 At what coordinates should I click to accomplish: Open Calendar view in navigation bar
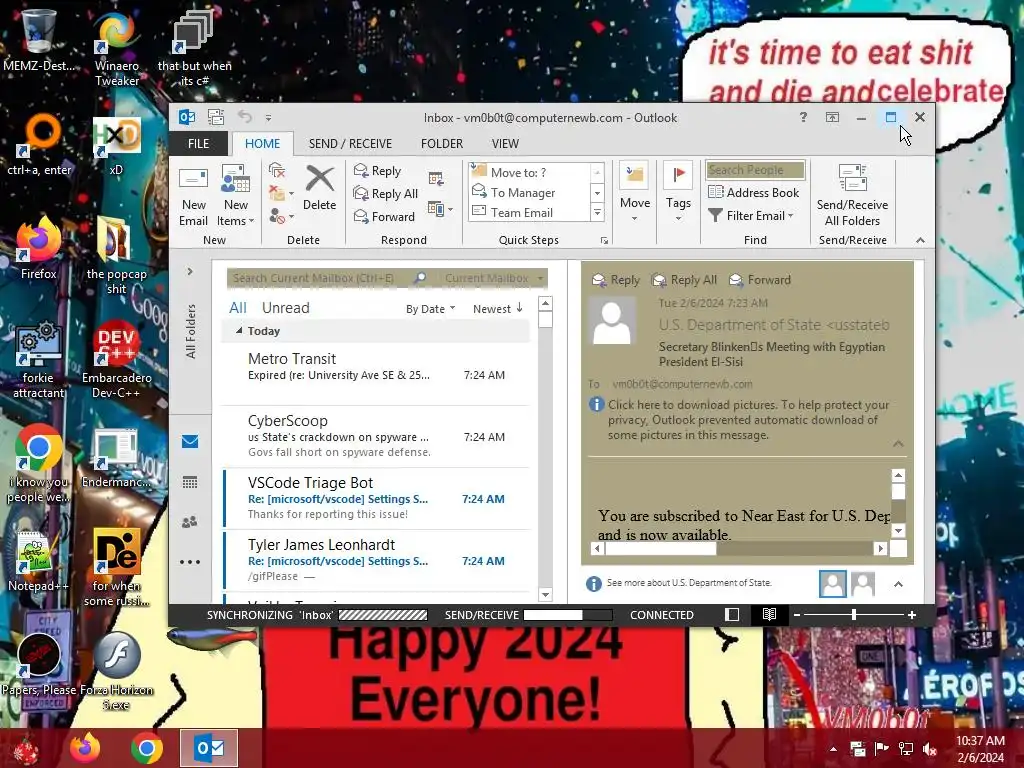pos(190,483)
